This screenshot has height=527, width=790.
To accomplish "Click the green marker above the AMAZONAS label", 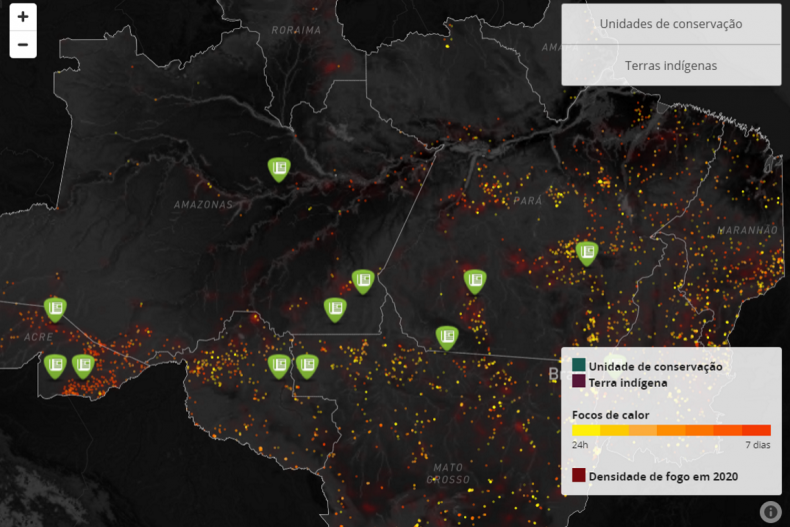I will (x=279, y=168).
